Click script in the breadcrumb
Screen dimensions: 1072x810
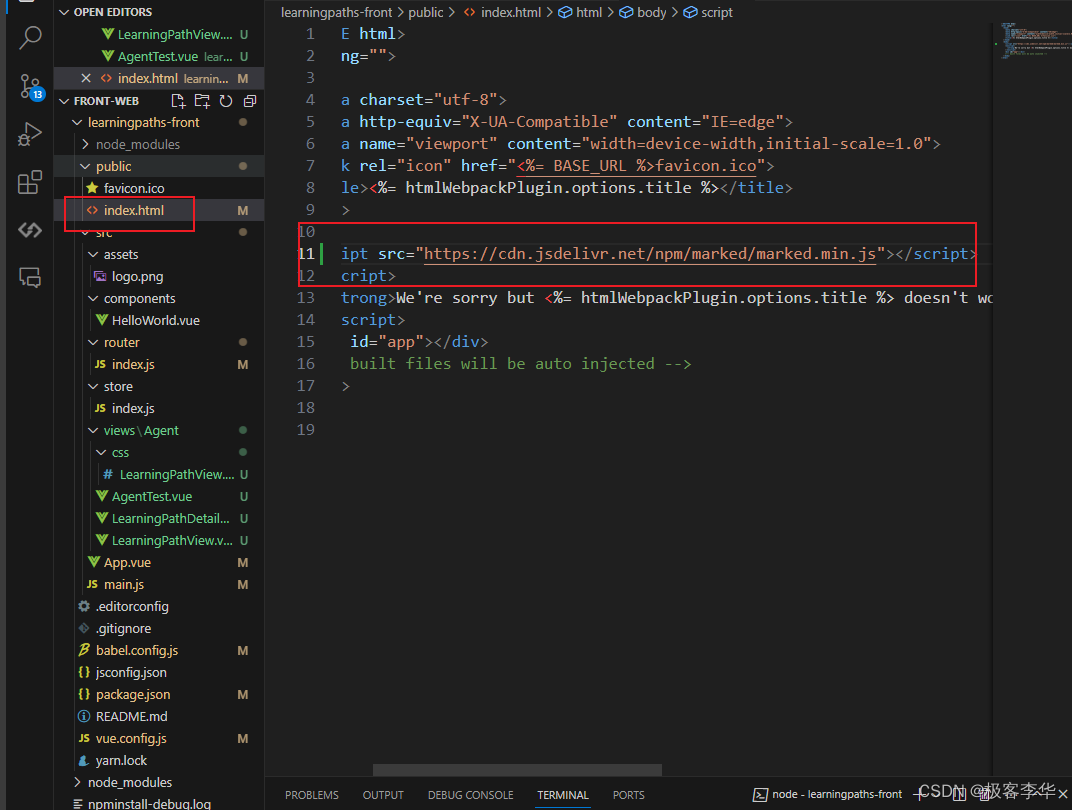(x=716, y=12)
